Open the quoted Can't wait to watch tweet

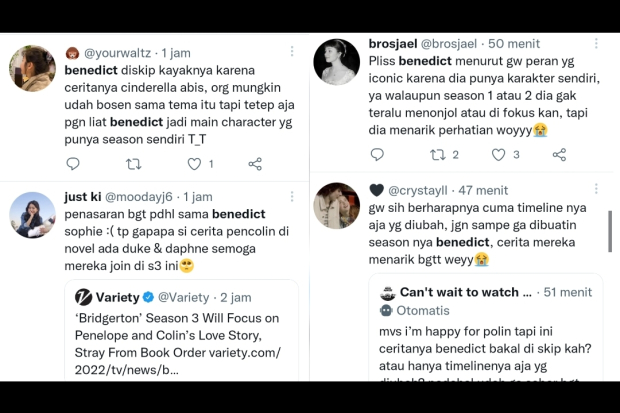(486, 328)
